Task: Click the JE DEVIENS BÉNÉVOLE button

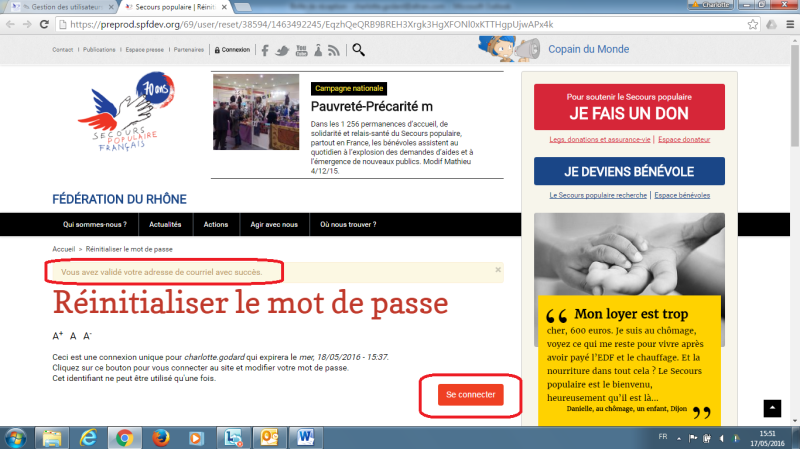Action: tap(629, 171)
